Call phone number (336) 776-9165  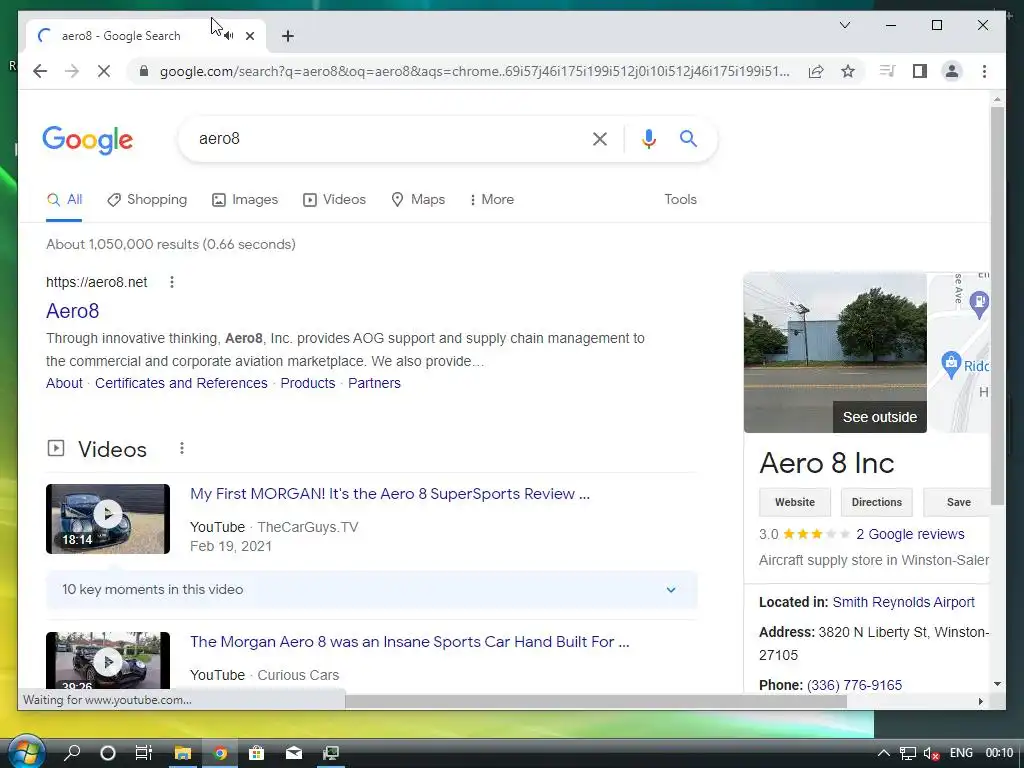click(854, 685)
